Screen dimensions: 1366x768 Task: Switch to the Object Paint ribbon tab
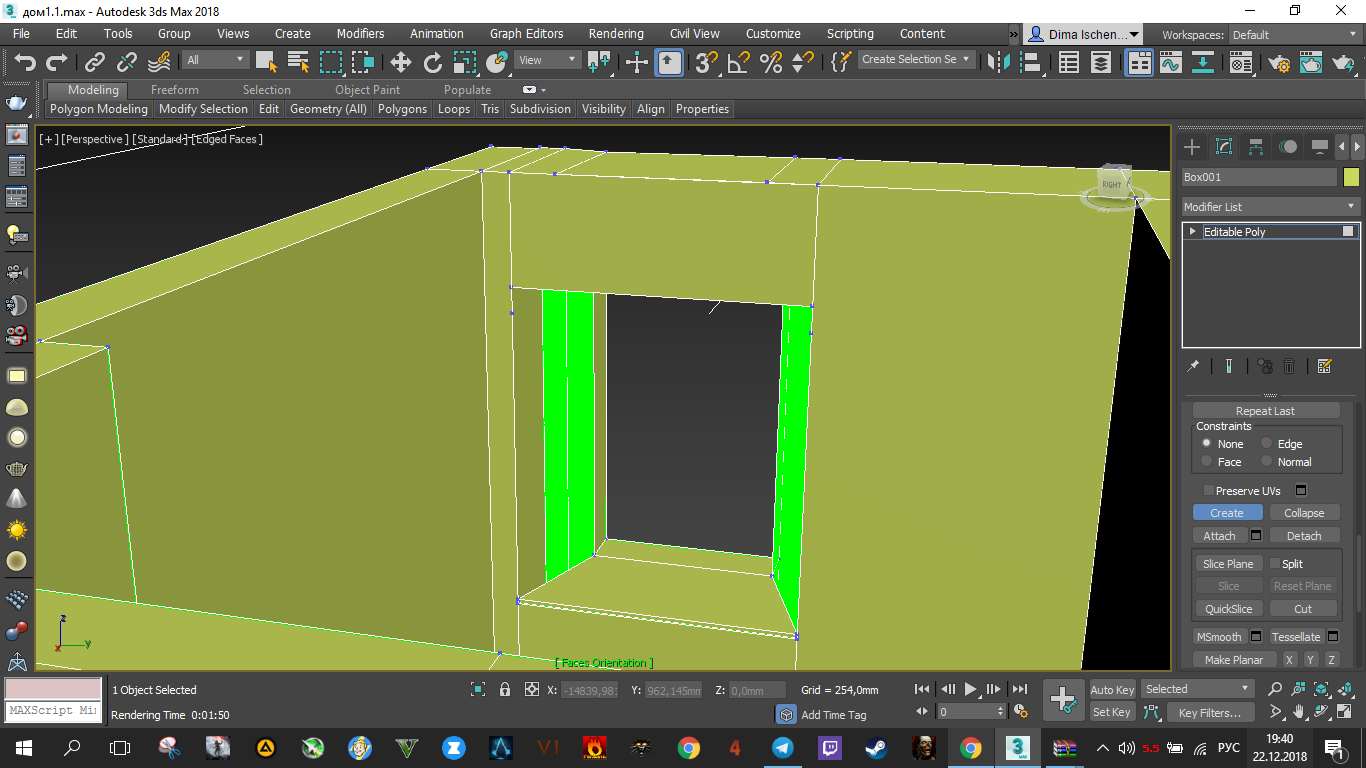(367, 90)
